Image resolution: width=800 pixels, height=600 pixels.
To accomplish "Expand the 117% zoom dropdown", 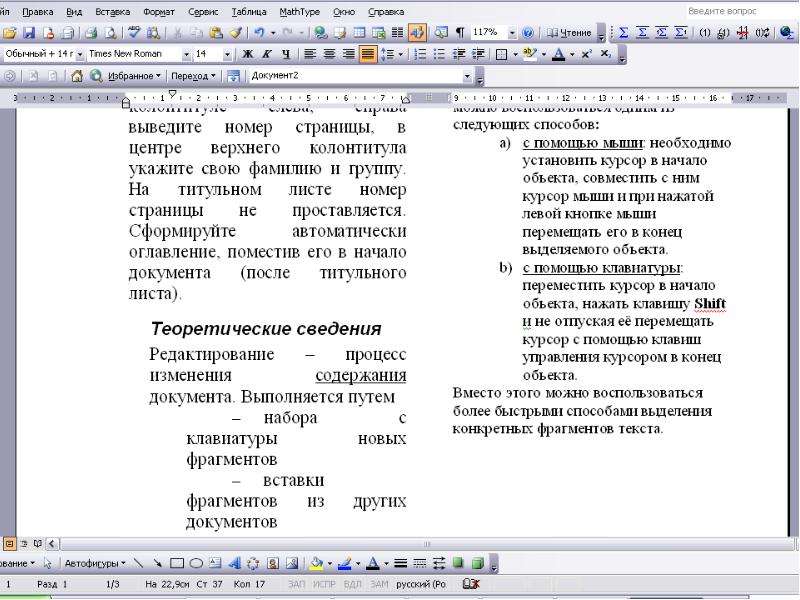I will [512, 33].
